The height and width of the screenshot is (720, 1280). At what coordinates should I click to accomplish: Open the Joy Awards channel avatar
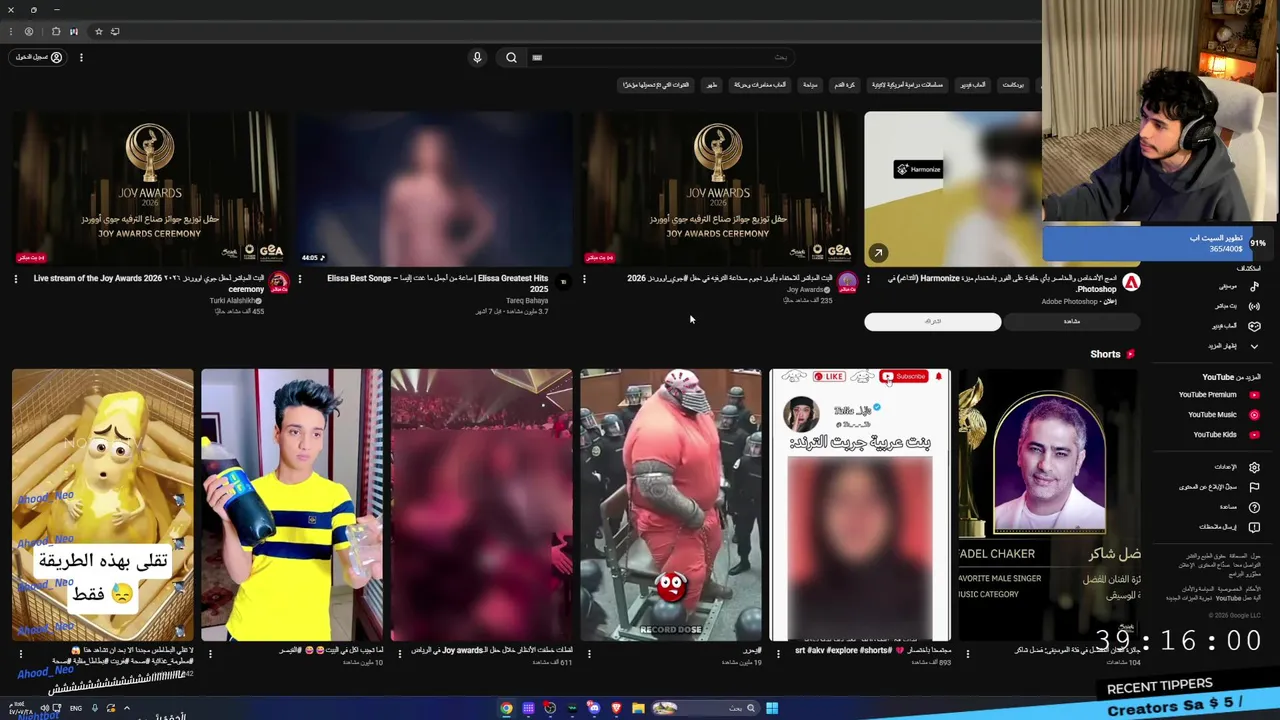(x=847, y=283)
